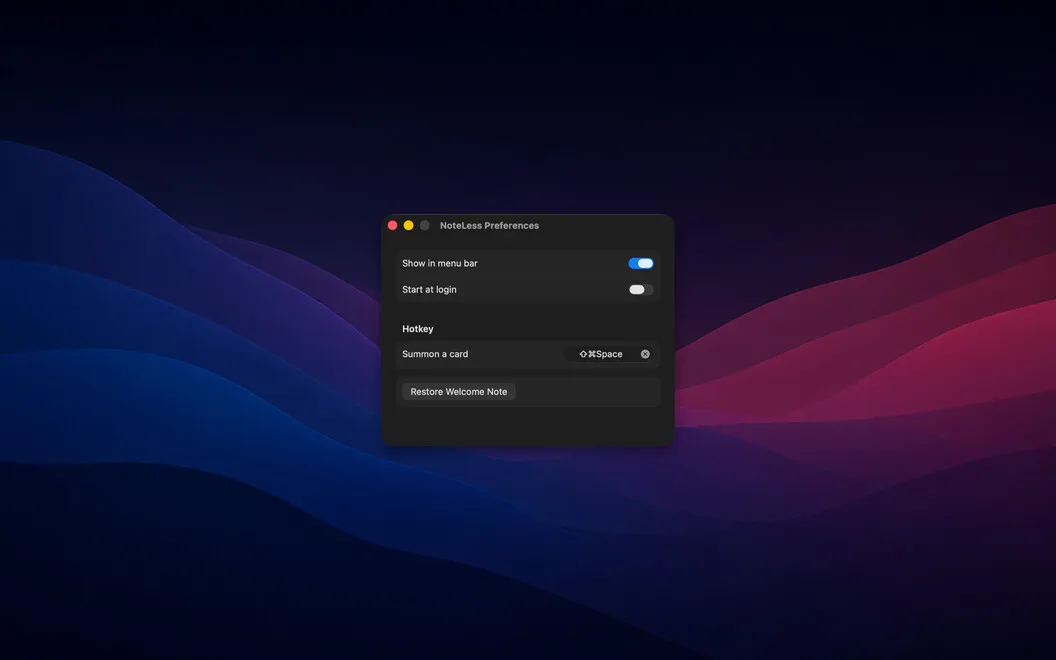Click the Summon a card label
Viewport: 1056px width, 660px height.
435,354
